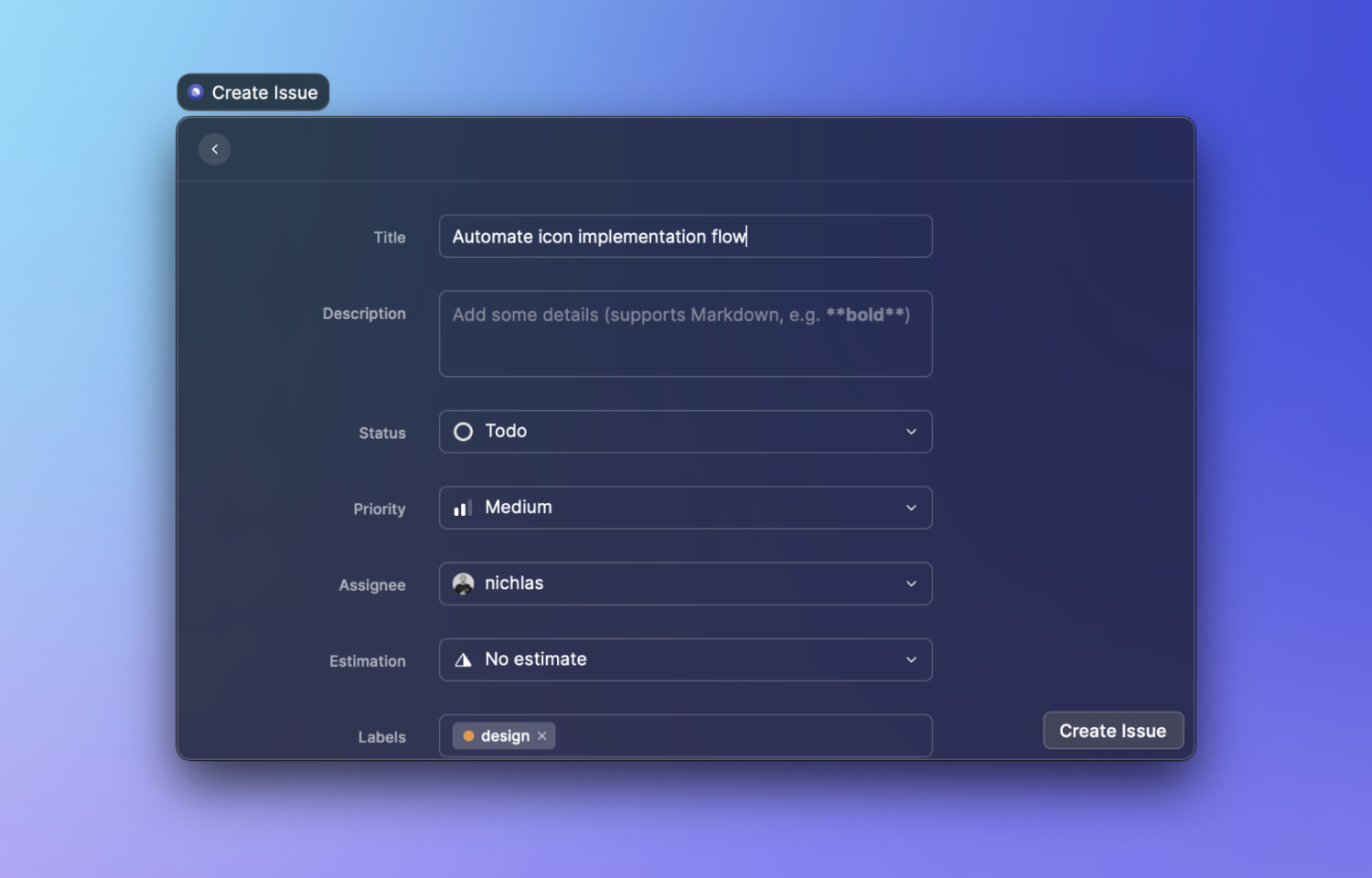Viewport: 1372px width, 878px height.
Task: Focus the Description text area
Action: (686, 334)
